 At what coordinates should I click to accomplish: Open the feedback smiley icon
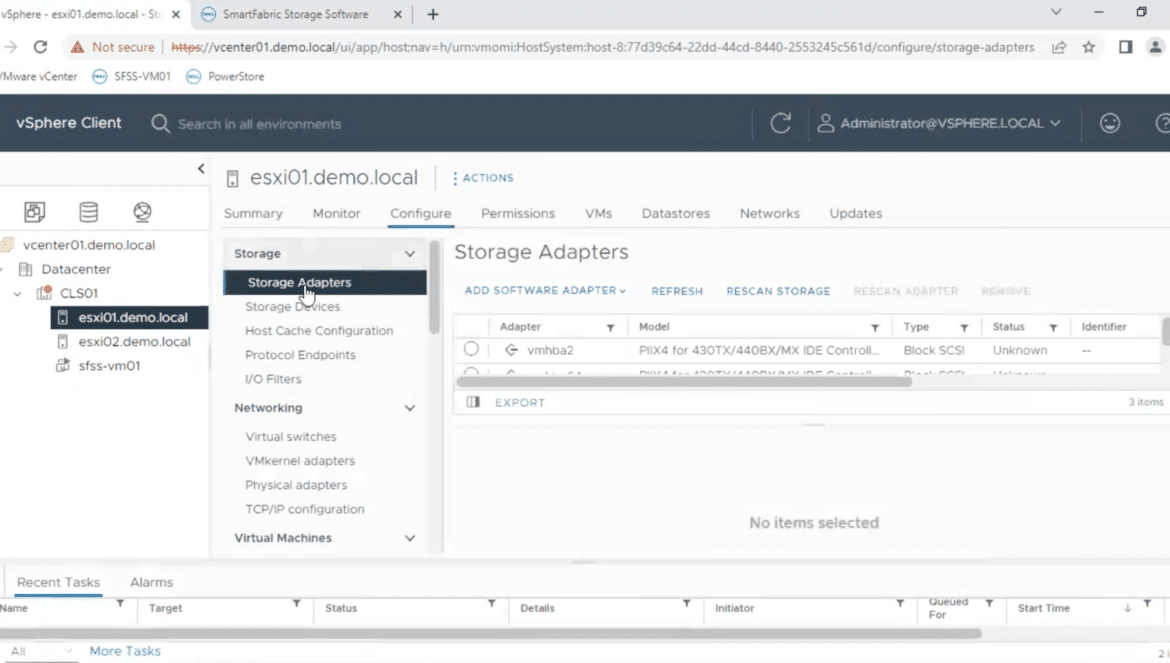[1110, 123]
